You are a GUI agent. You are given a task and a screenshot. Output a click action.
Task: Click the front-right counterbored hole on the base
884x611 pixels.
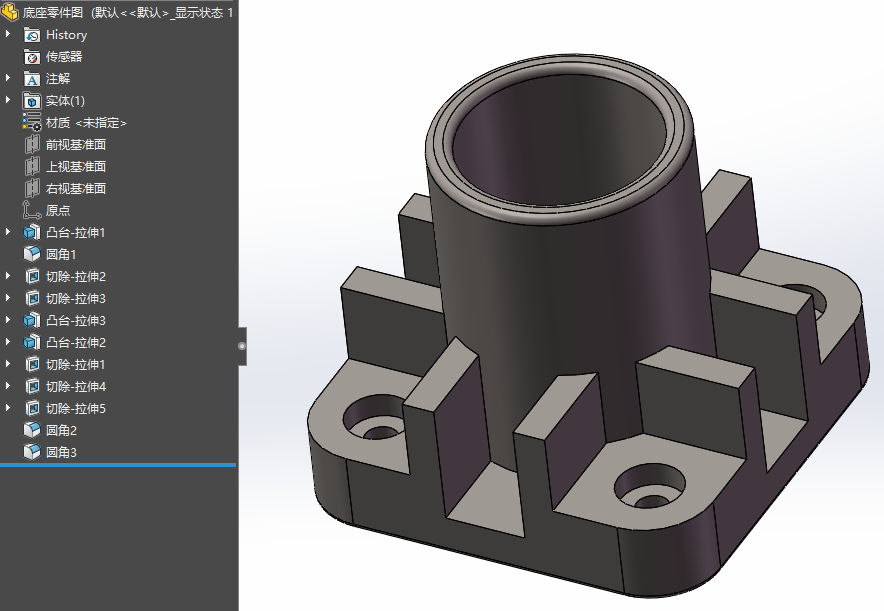pyautogui.click(x=649, y=486)
